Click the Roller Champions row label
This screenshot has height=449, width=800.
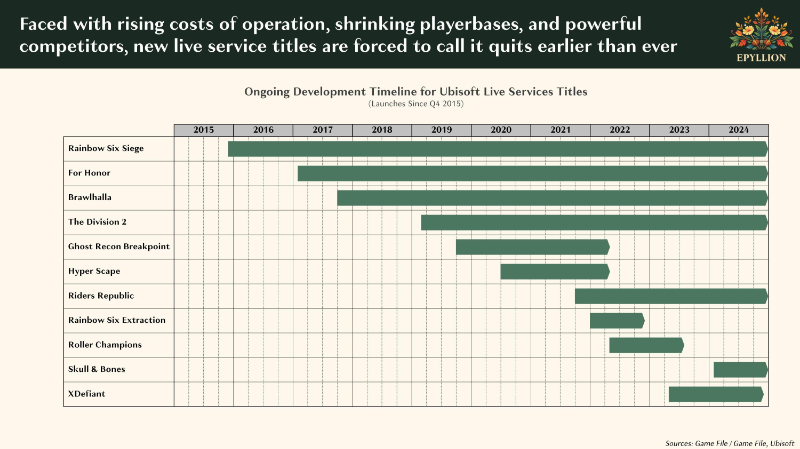click(x=105, y=345)
